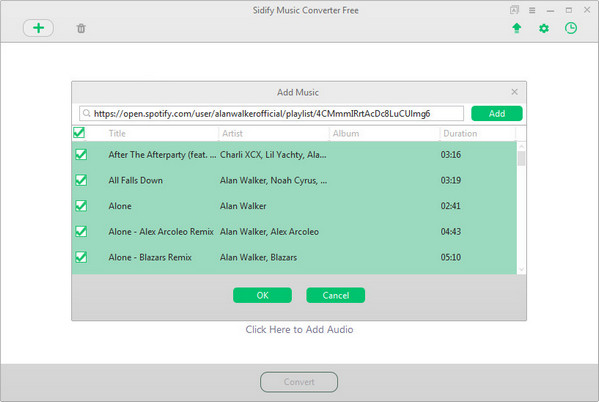Image resolution: width=599 pixels, height=402 pixels.
Task: Minimize the Sidify window
Action: click(550, 11)
